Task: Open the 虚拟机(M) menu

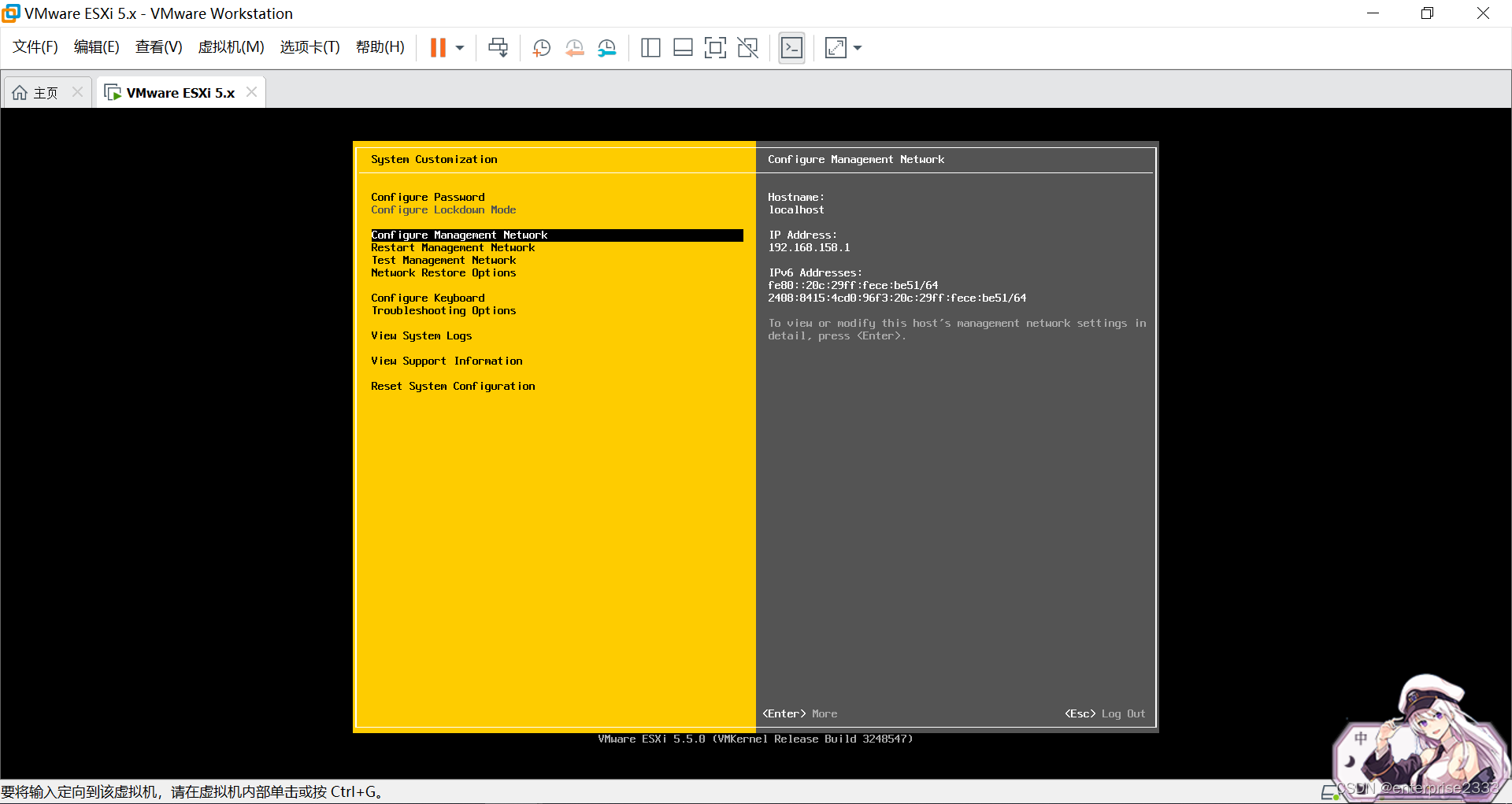Action: [x=230, y=47]
